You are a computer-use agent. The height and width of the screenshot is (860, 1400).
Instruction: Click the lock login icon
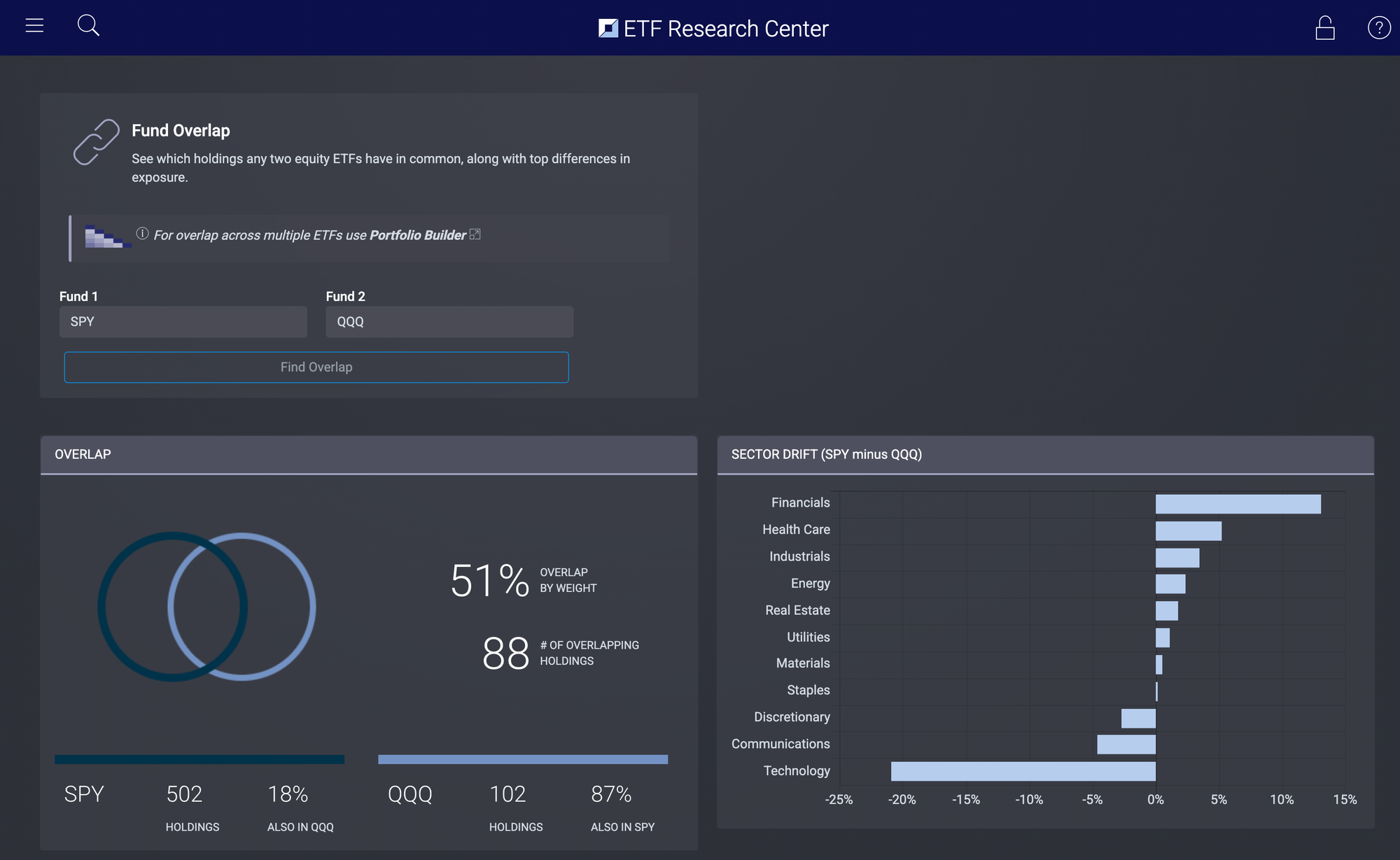point(1324,28)
